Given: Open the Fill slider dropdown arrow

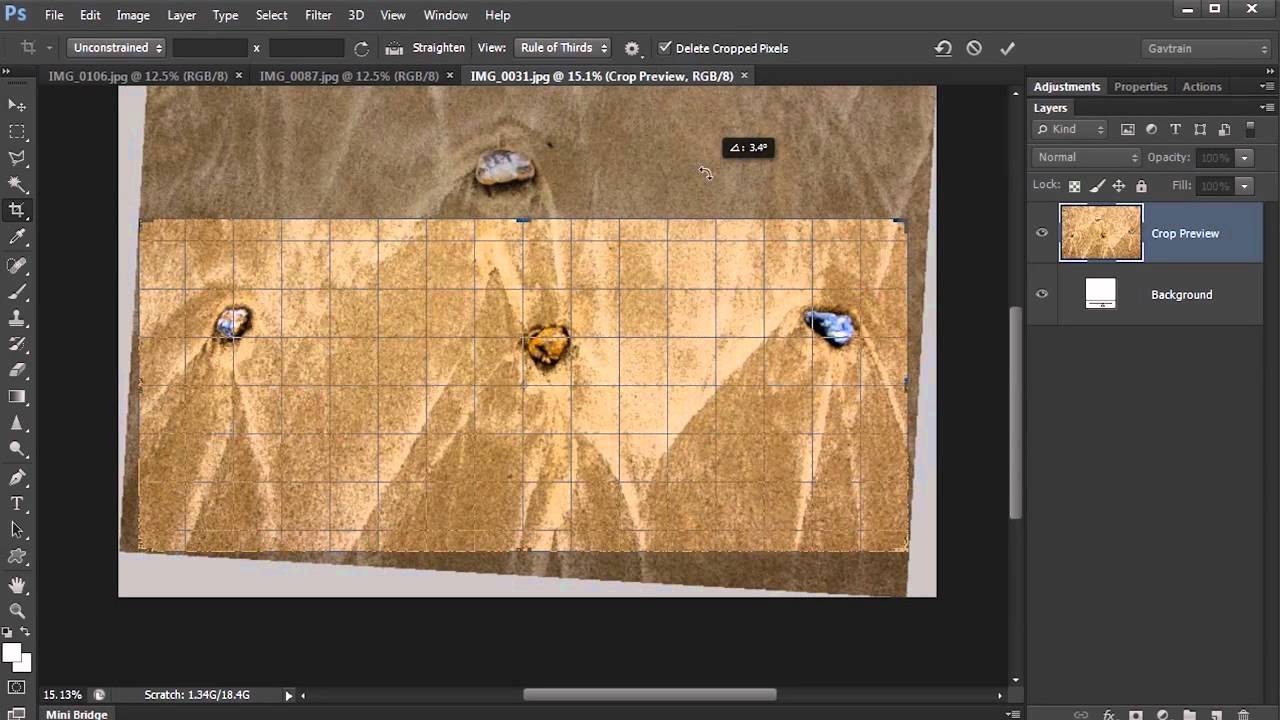Looking at the screenshot, I should click(1244, 186).
